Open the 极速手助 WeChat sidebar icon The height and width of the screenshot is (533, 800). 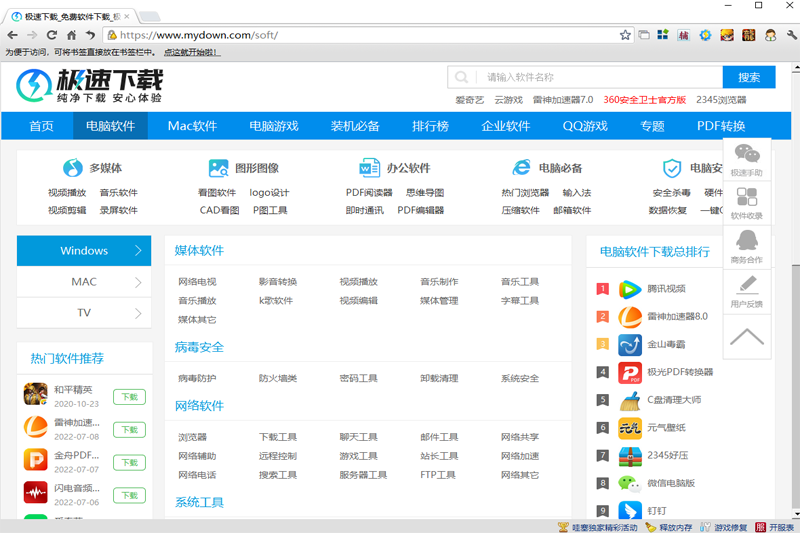pyautogui.click(x=747, y=154)
